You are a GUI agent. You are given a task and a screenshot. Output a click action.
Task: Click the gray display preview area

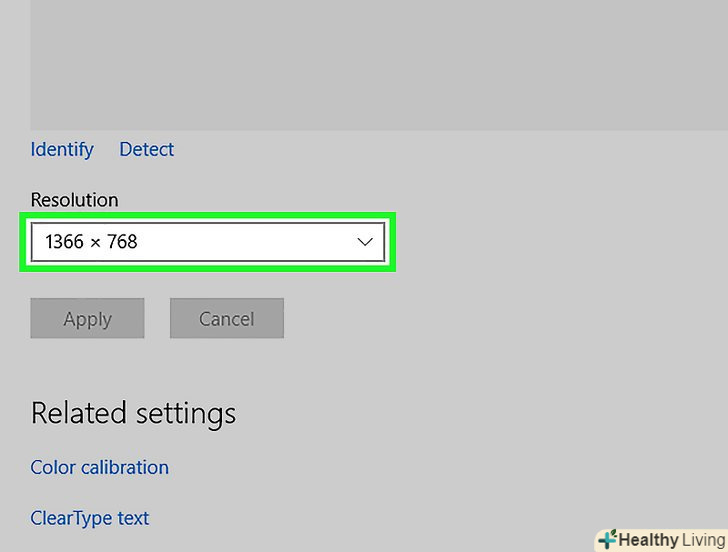click(378, 65)
